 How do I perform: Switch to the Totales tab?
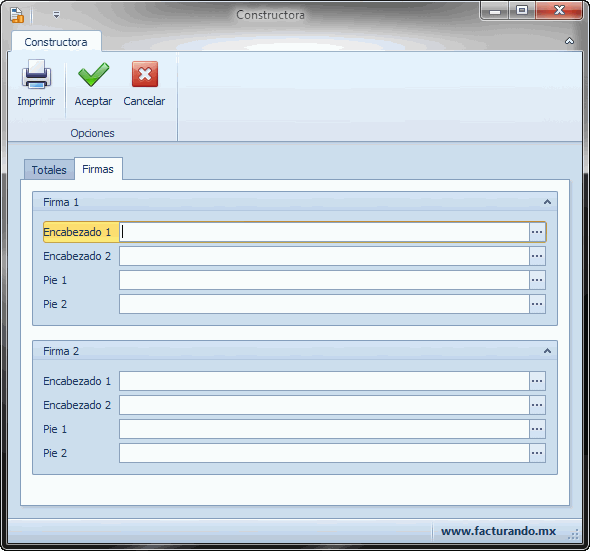(x=49, y=170)
